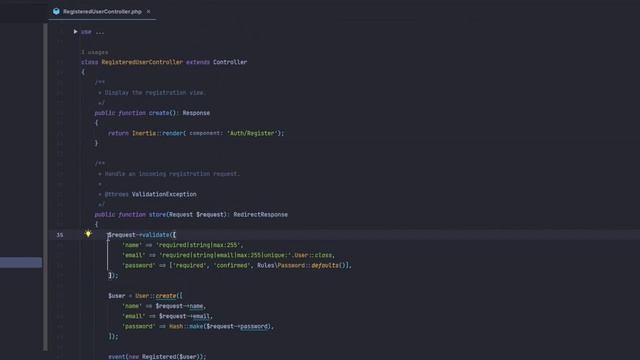640x360 pixels.
Task: Expand the folded use statements
Action: point(76,31)
